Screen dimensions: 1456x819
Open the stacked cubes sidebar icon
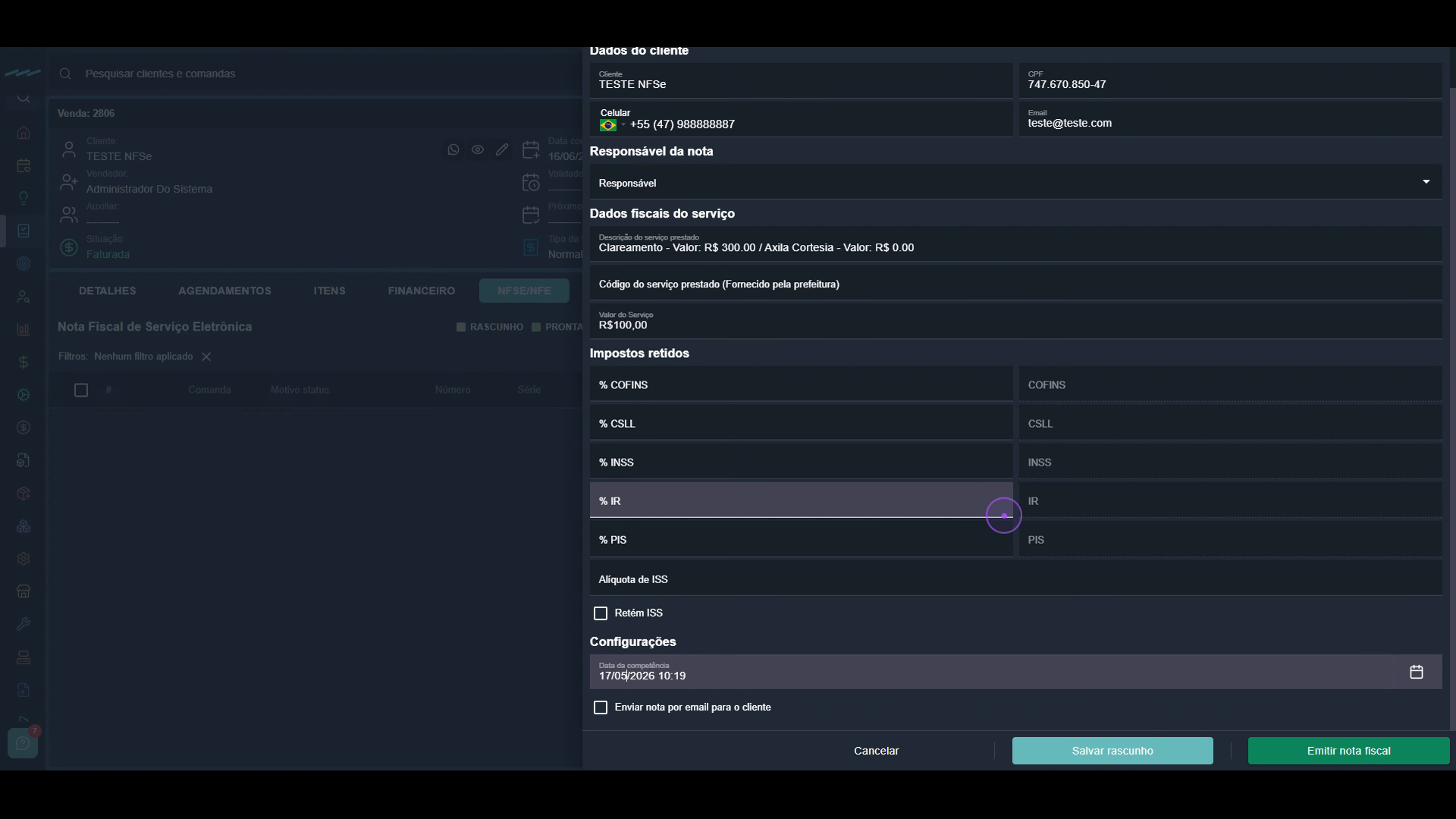coord(24,526)
